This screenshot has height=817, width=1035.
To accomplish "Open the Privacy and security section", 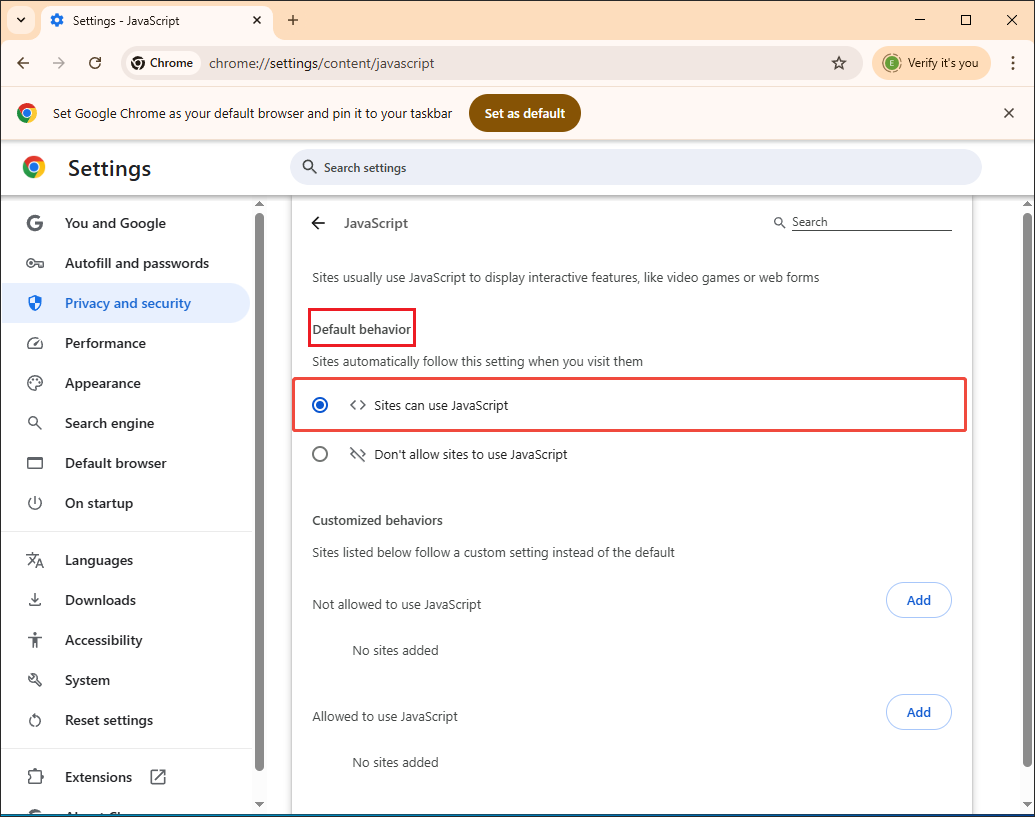I will coord(127,302).
